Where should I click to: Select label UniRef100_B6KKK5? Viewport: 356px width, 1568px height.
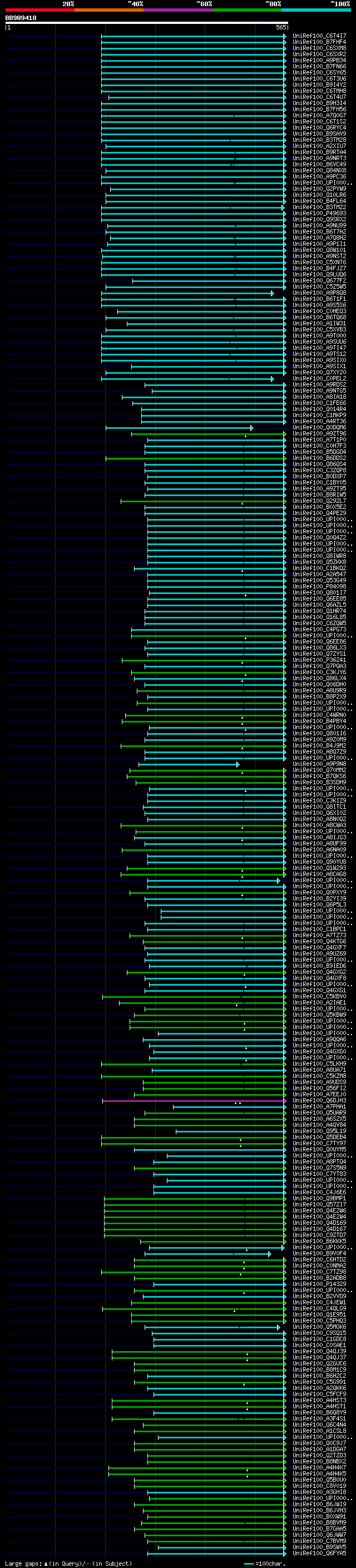[x=319, y=1241]
